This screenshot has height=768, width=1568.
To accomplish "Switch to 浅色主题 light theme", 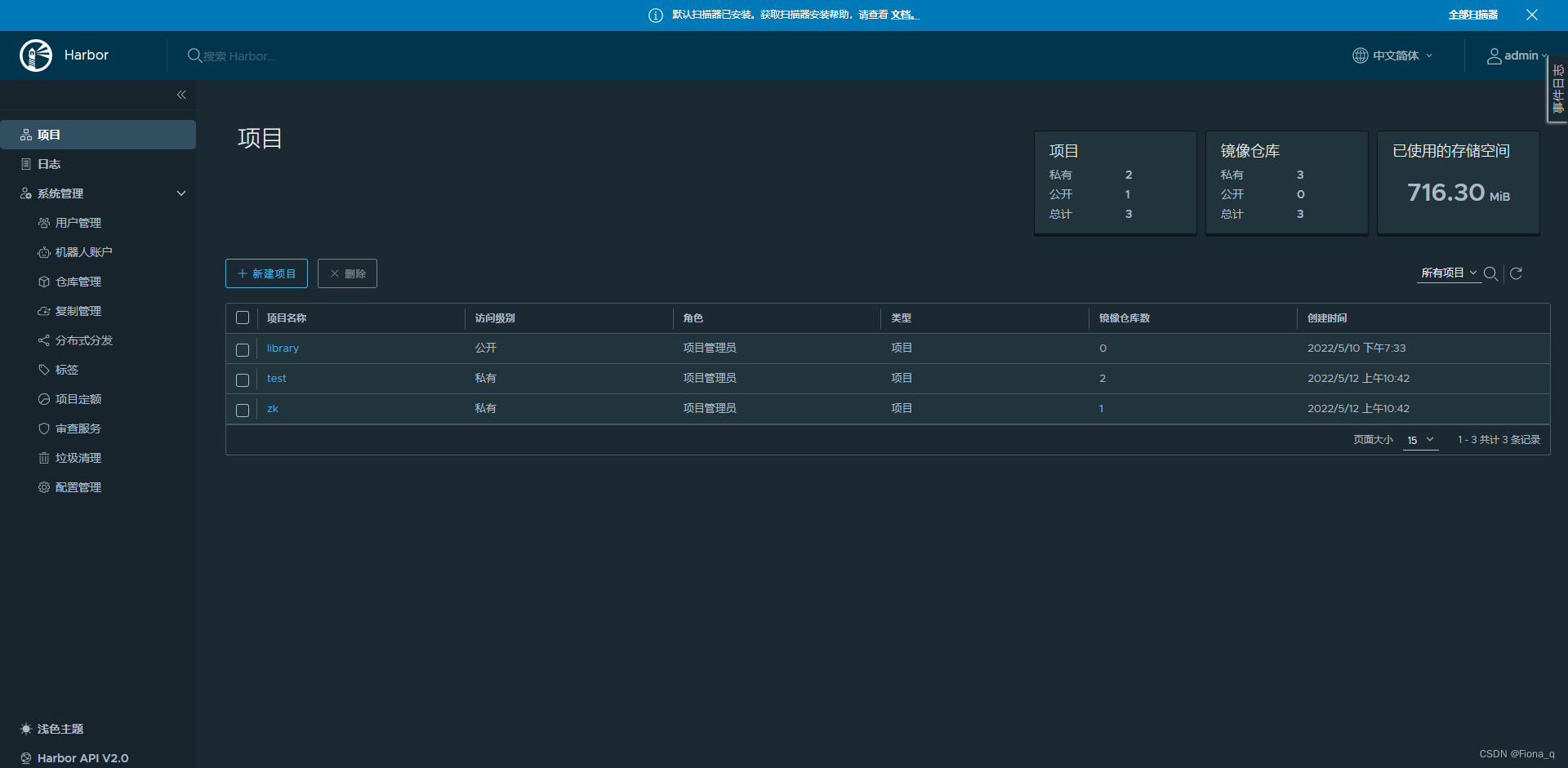I will tap(59, 729).
